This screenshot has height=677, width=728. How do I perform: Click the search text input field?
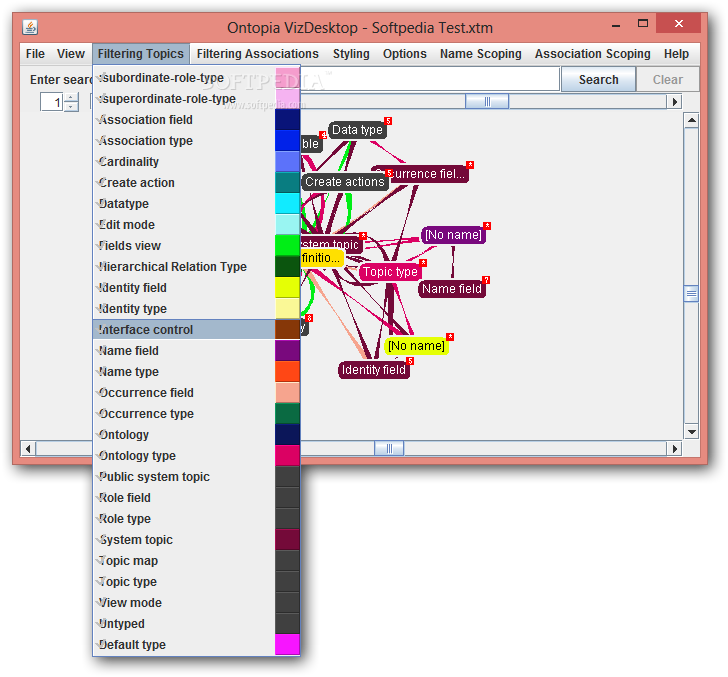pos(429,79)
